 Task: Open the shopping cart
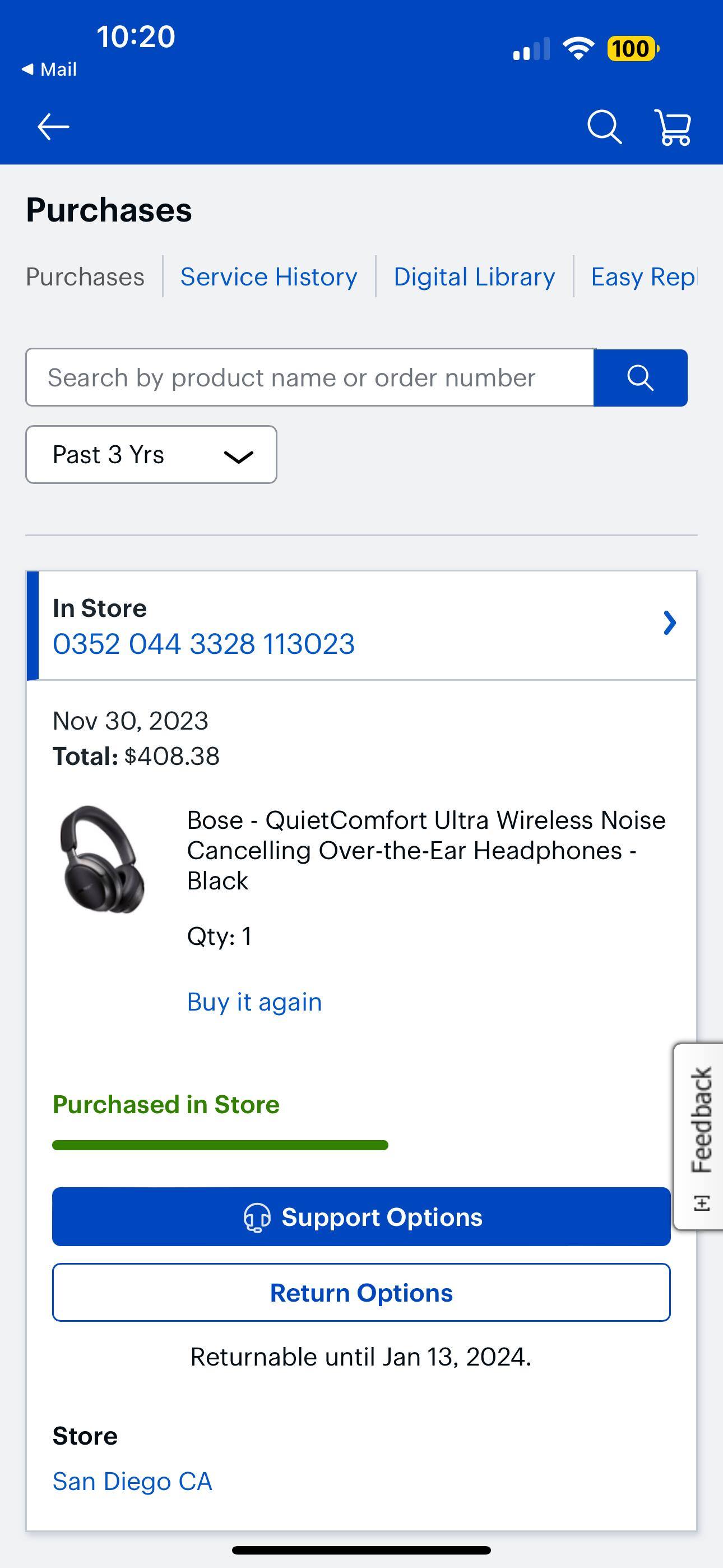(x=673, y=127)
